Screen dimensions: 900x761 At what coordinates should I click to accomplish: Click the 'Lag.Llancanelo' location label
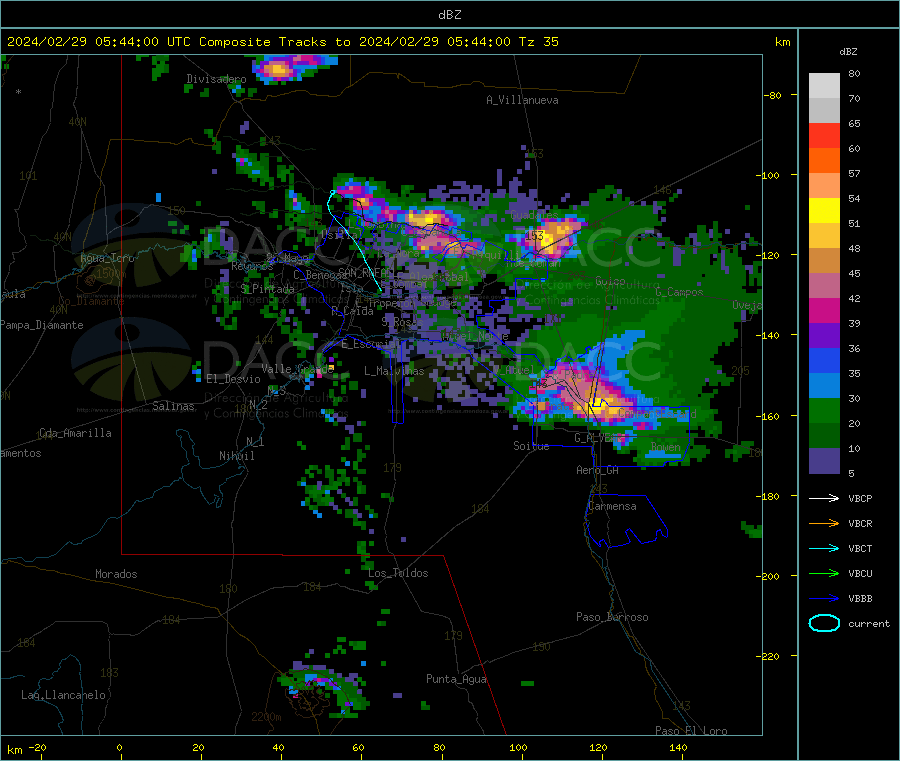[64, 695]
